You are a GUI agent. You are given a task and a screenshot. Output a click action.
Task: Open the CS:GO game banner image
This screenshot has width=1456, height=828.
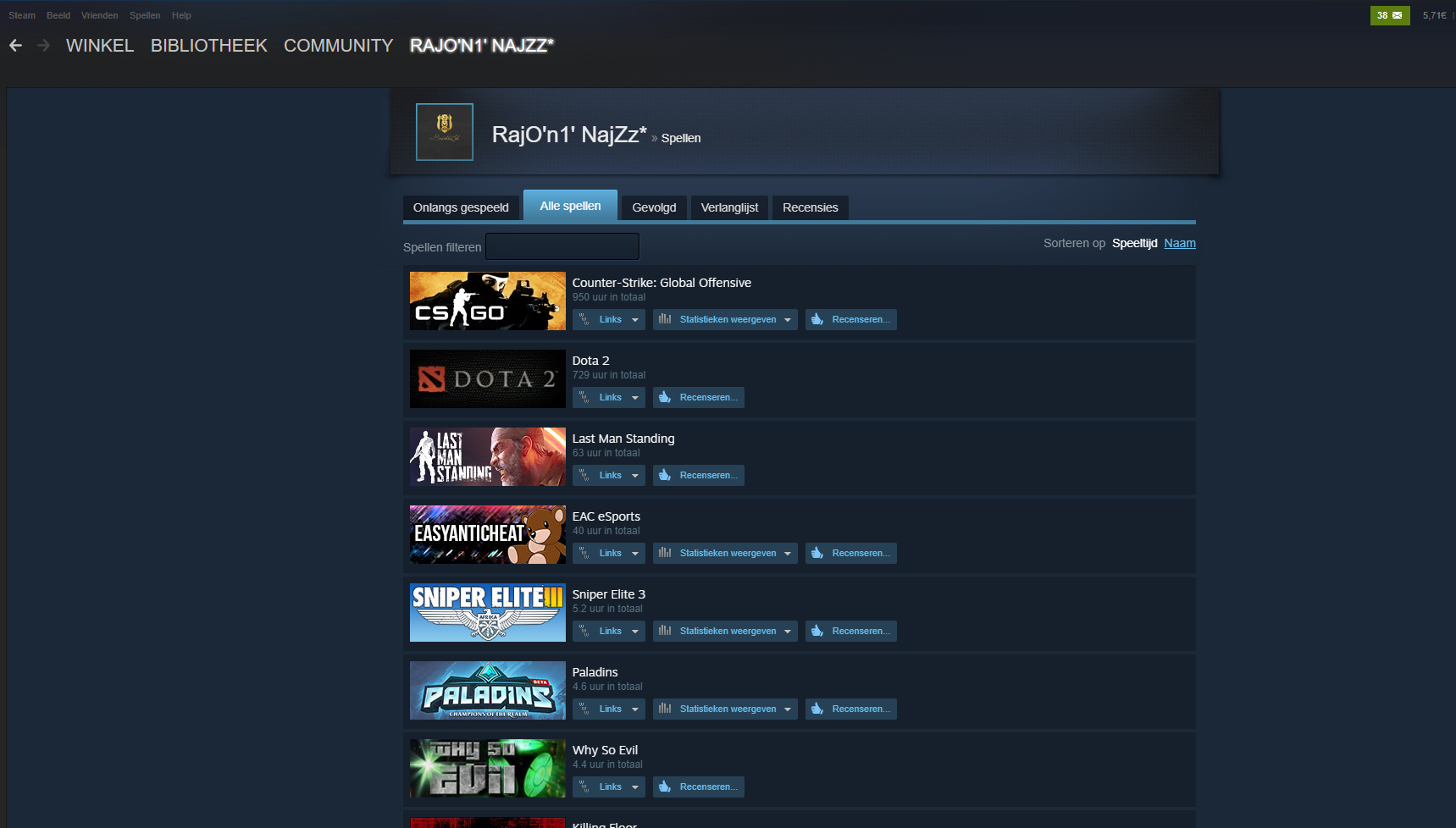(488, 301)
